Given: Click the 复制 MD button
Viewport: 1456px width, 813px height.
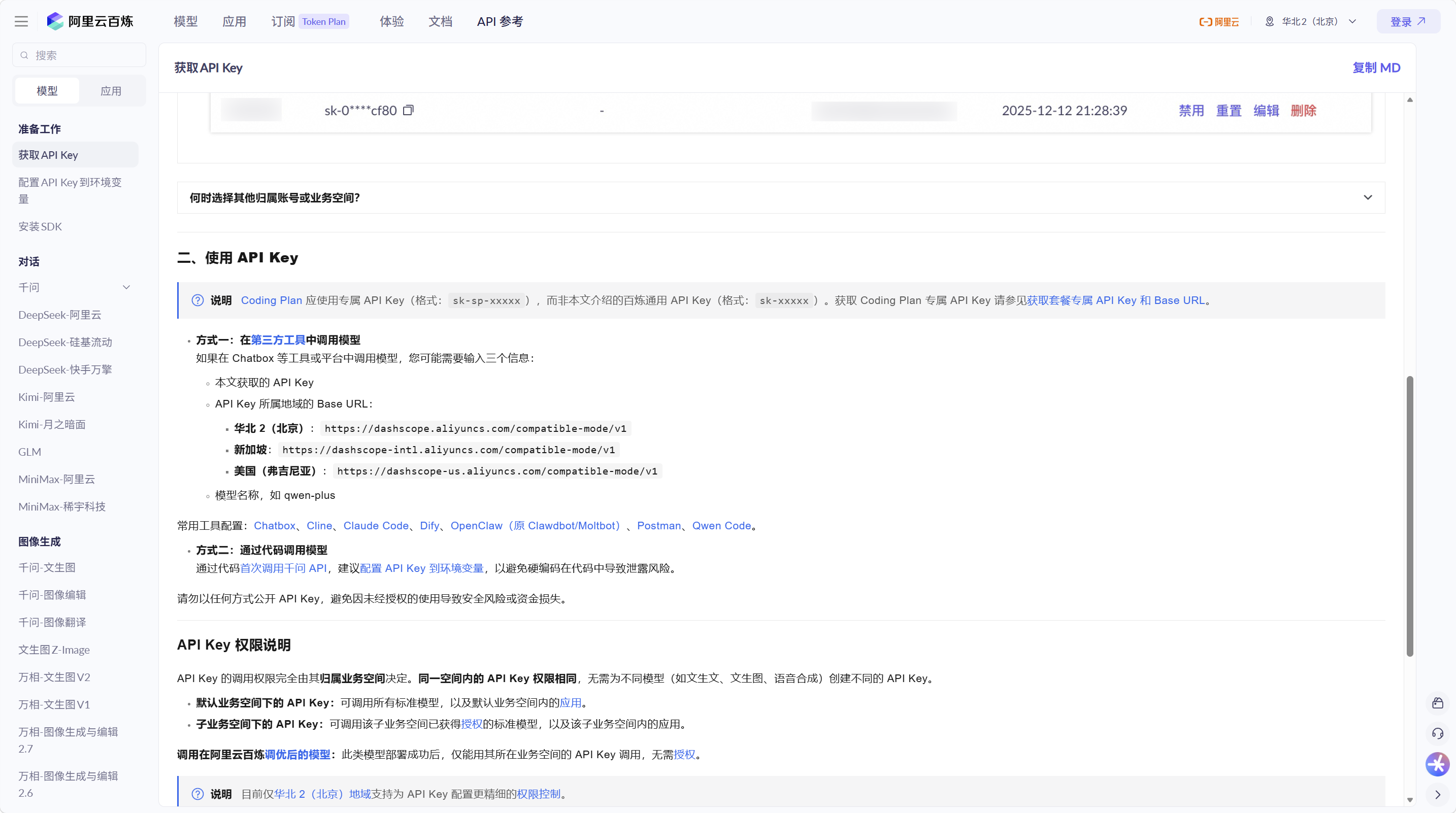Looking at the screenshot, I should coord(1376,68).
